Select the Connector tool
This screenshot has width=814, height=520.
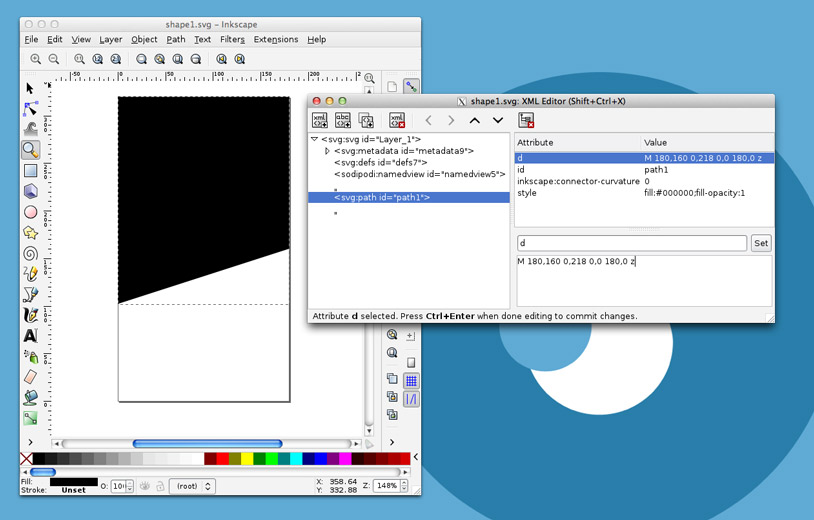click(30, 418)
